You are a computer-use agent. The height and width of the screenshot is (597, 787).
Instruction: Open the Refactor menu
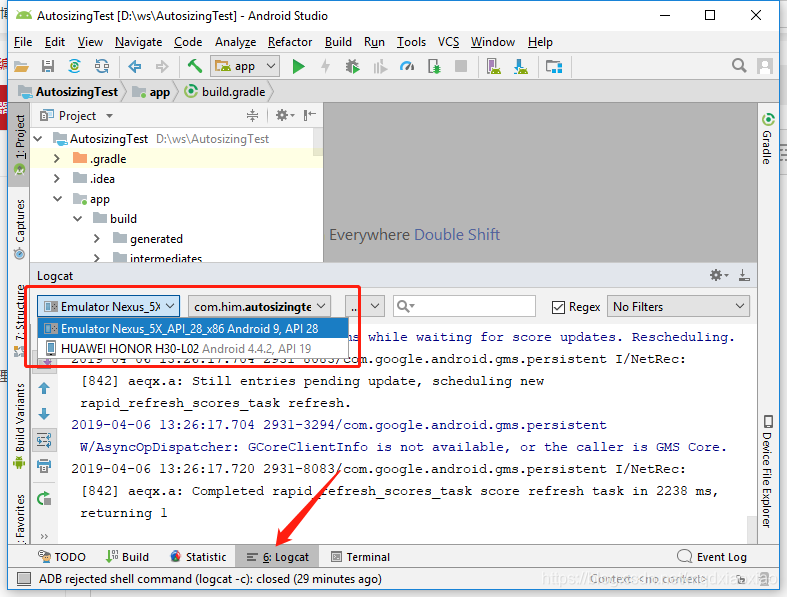[x=290, y=42]
